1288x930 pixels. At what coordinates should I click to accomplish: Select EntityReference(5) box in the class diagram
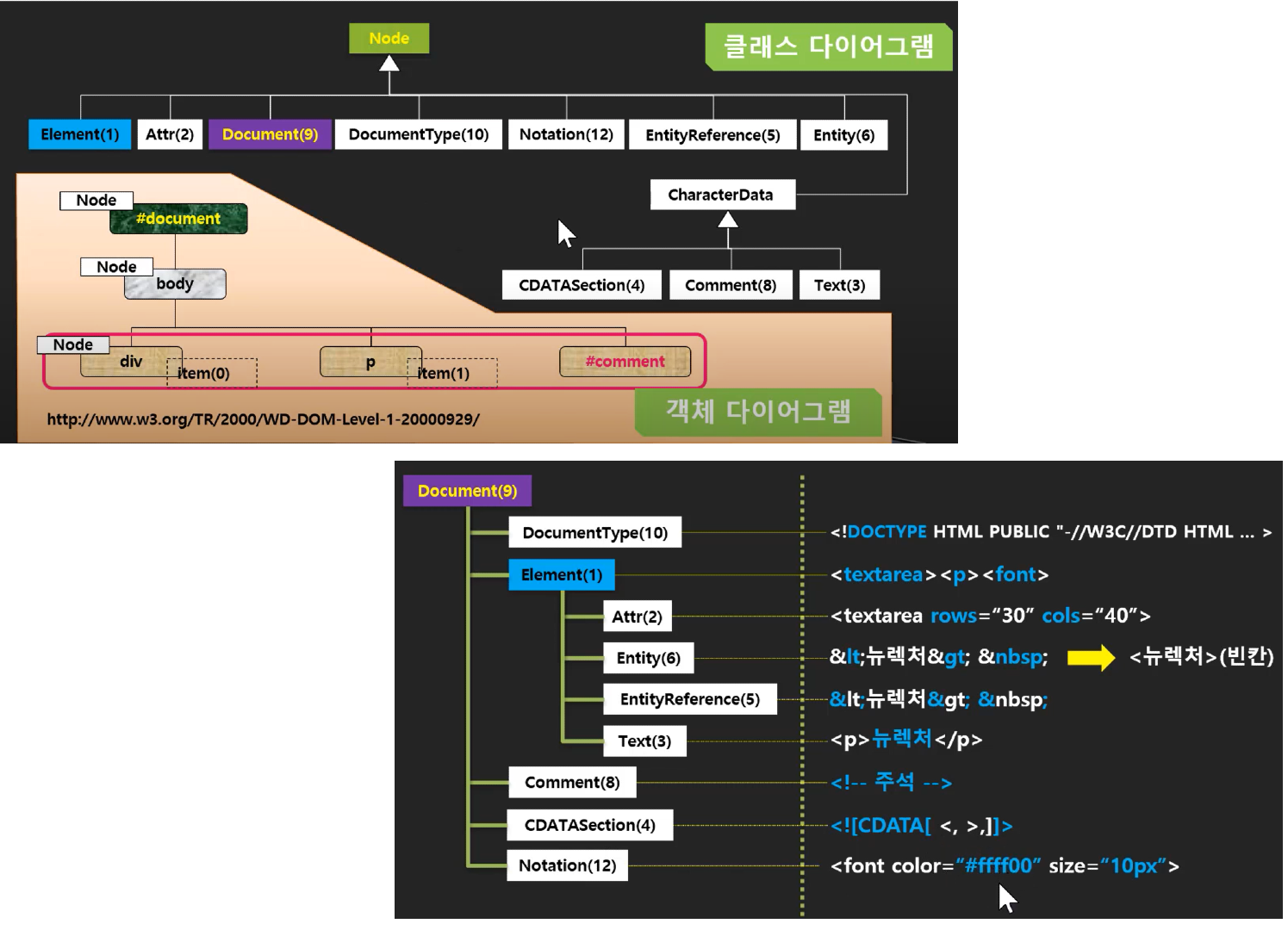[x=712, y=135]
